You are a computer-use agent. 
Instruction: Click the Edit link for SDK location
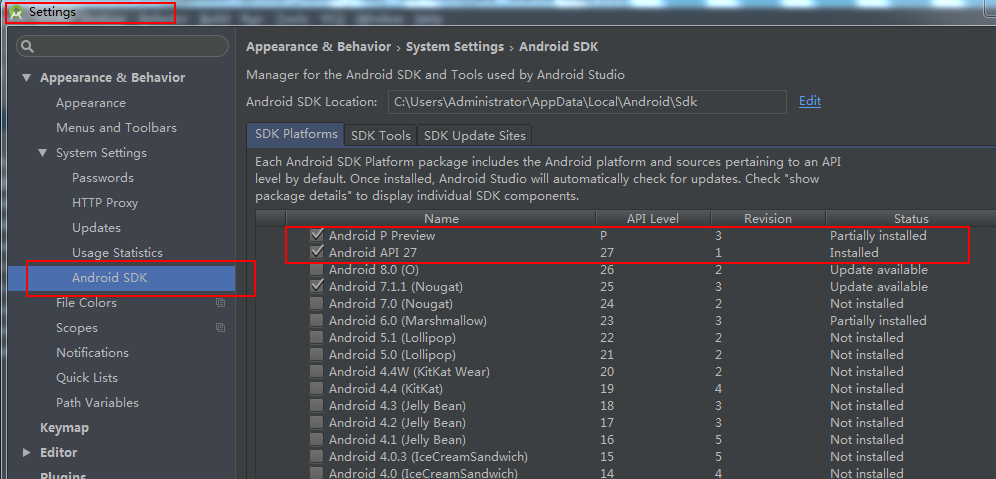810,101
